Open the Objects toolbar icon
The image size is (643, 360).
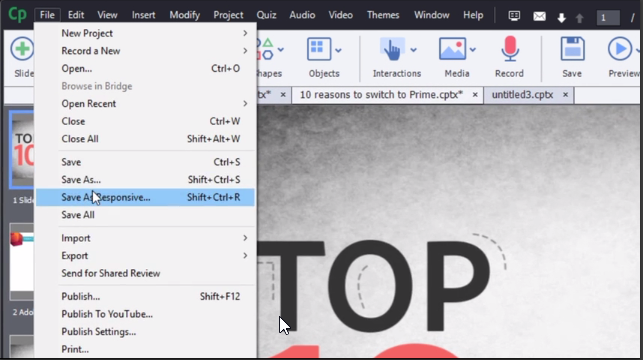[x=319, y=49]
